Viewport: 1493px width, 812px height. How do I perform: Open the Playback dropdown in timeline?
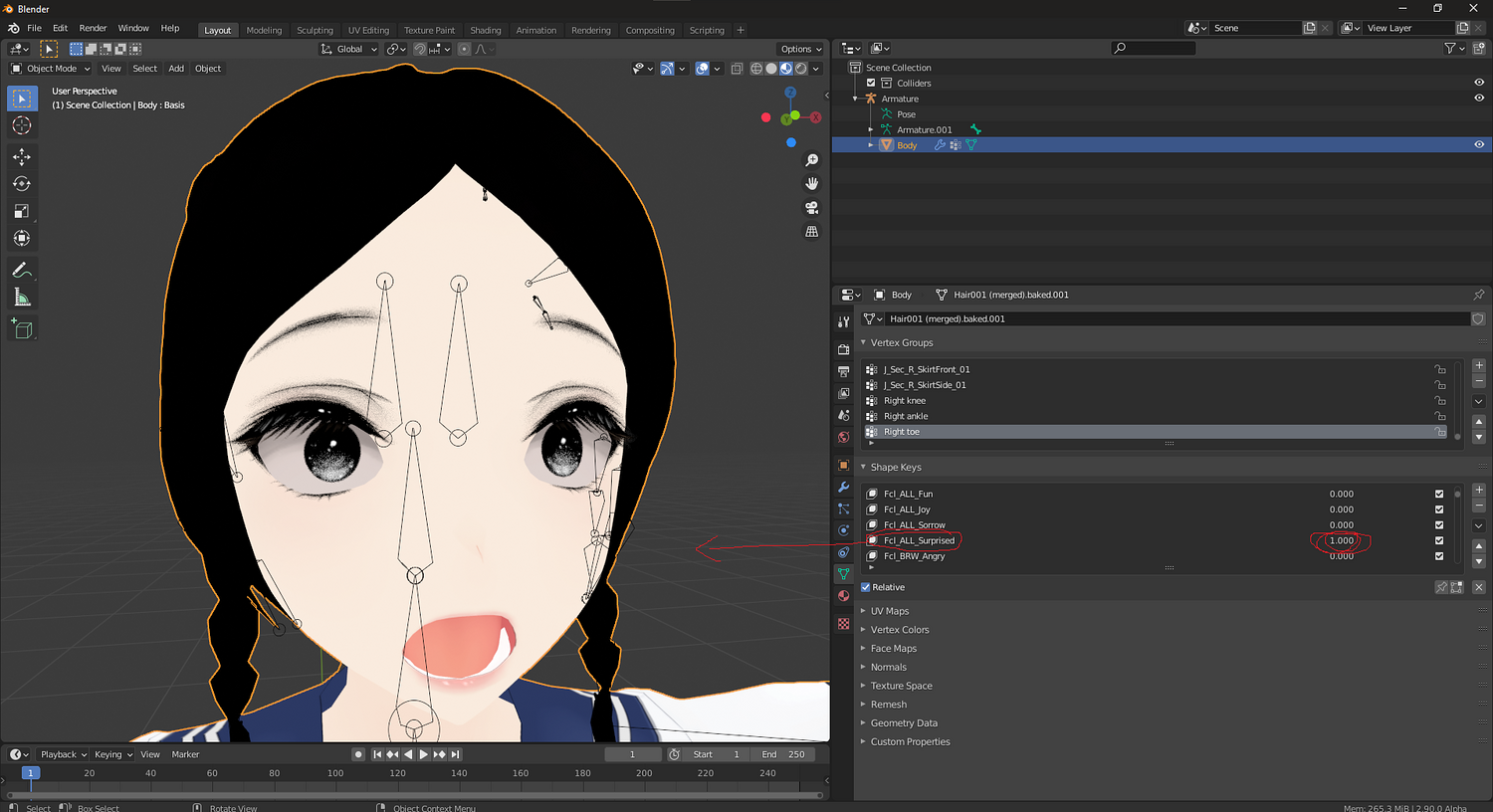64,754
